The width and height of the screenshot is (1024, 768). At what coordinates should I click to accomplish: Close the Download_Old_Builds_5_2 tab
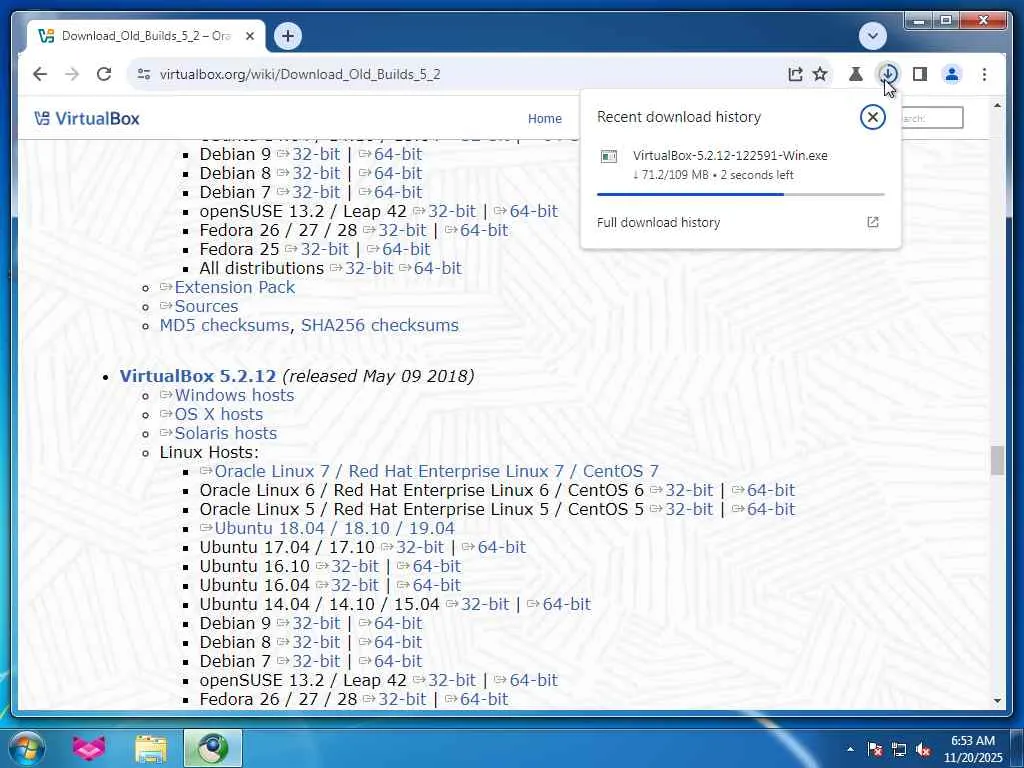(249, 36)
